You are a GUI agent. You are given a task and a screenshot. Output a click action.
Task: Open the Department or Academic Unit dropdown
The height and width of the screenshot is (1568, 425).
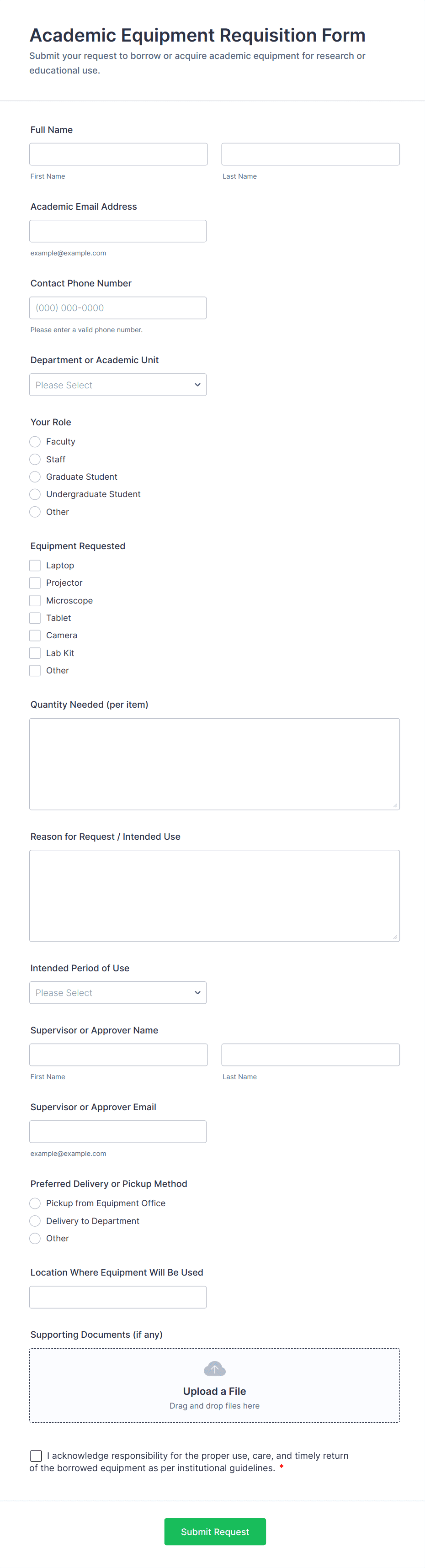click(117, 384)
